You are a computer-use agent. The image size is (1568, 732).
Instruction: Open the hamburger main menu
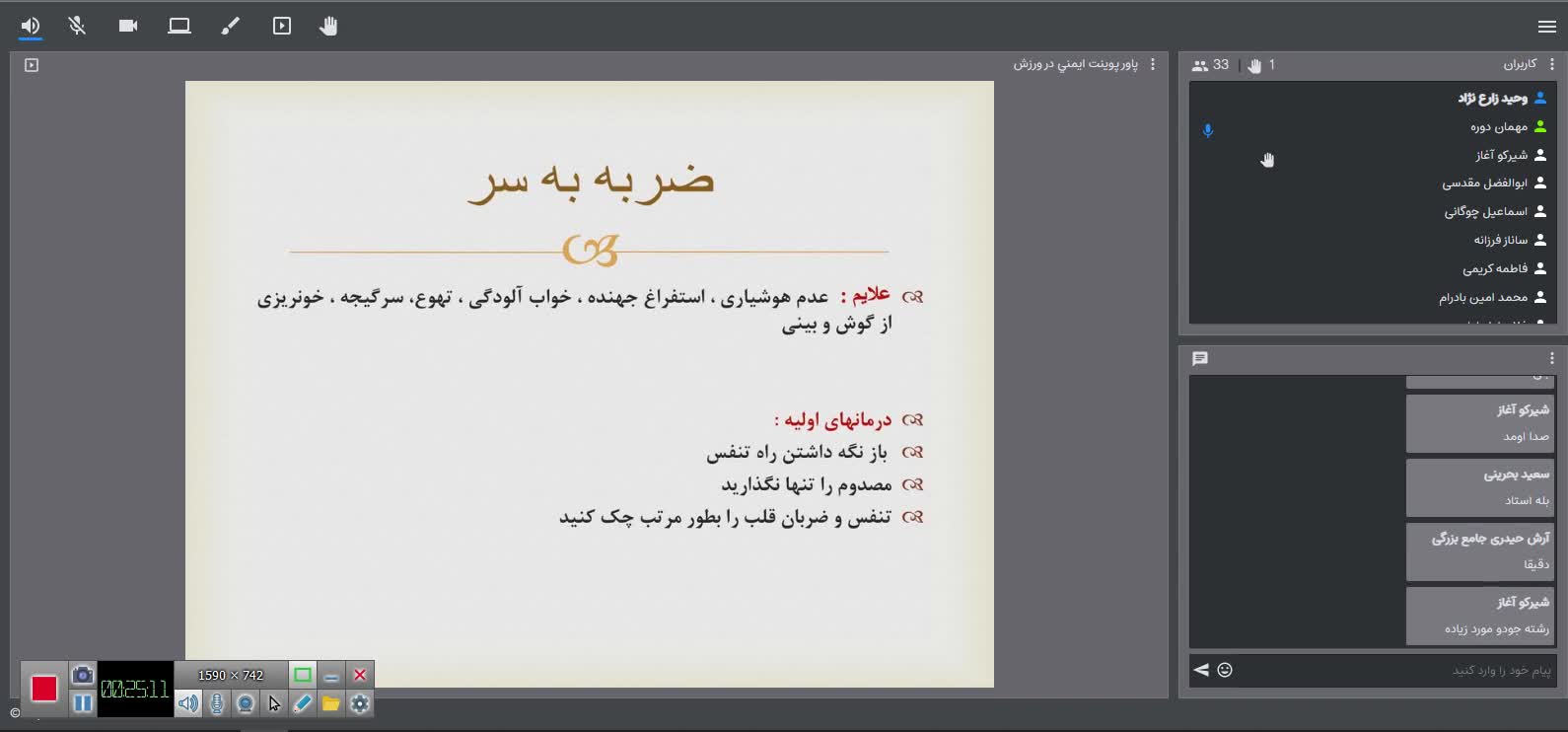(x=1546, y=27)
